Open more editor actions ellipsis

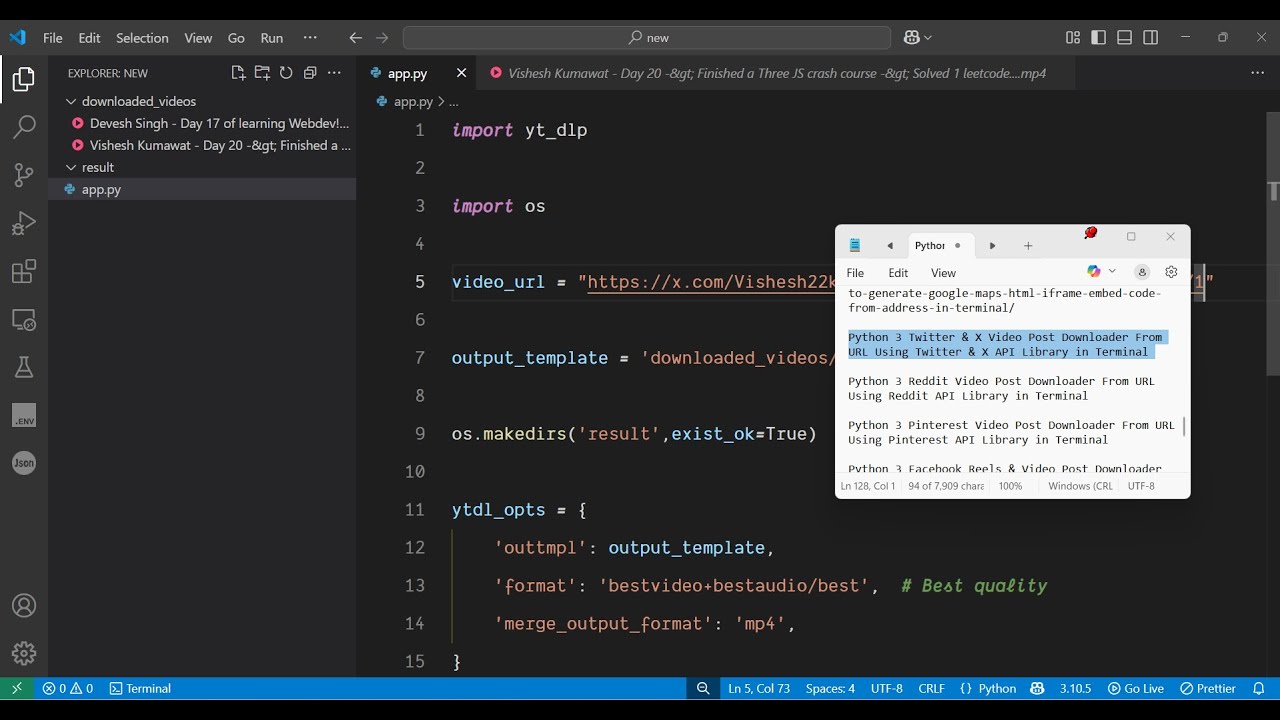1257,73
